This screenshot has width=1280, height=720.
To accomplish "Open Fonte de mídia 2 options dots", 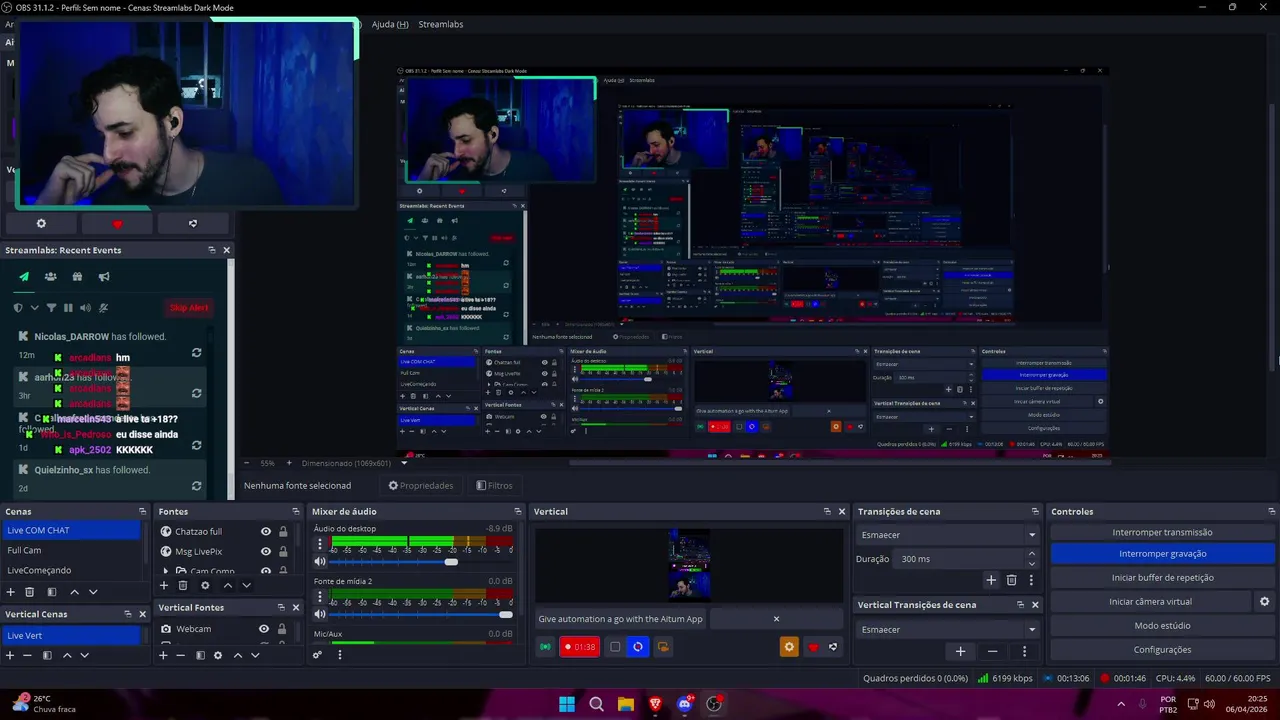I will (320, 597).
